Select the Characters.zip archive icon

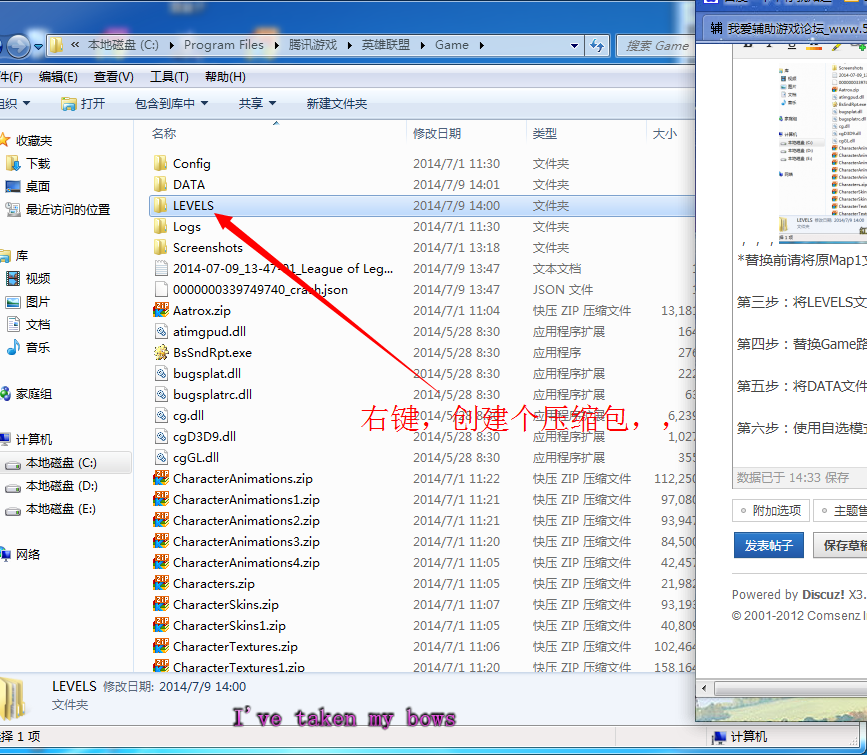click(161, 584)
